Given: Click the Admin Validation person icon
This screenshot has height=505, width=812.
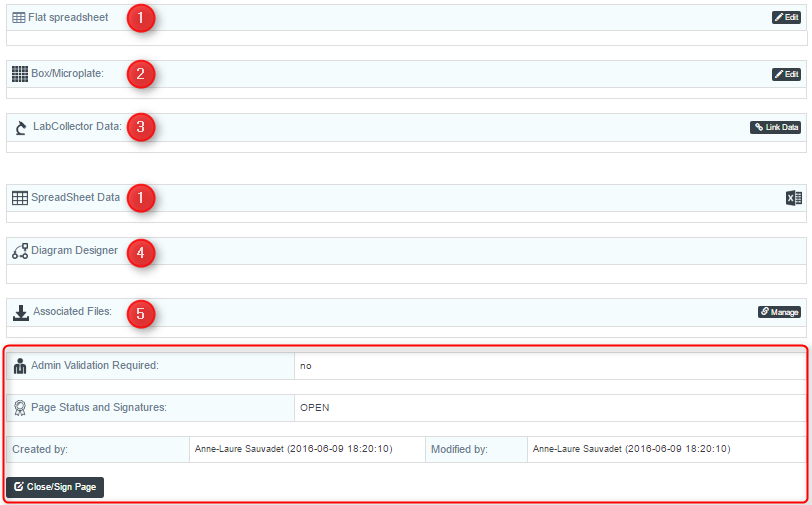Looking at the screenshot, I should click(20, 366).
